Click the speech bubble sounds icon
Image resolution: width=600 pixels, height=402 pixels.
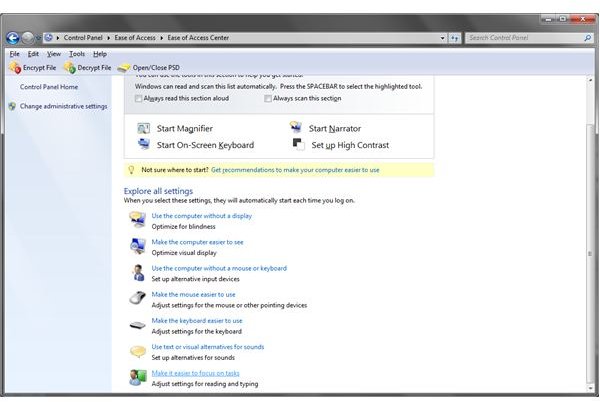(138, 351)
